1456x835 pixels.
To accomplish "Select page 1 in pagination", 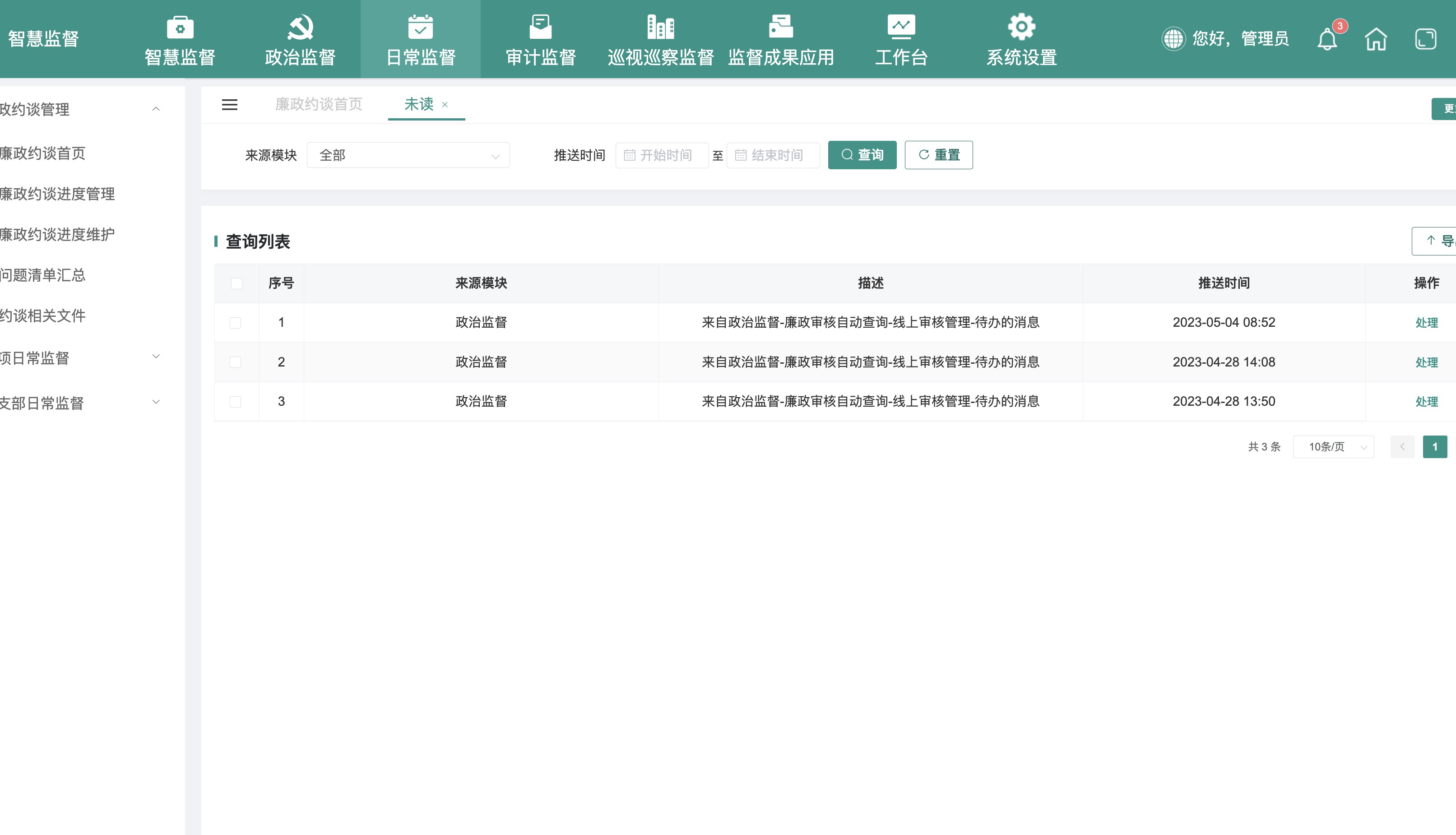I will pyautogui.click(x=1435, y=447).
